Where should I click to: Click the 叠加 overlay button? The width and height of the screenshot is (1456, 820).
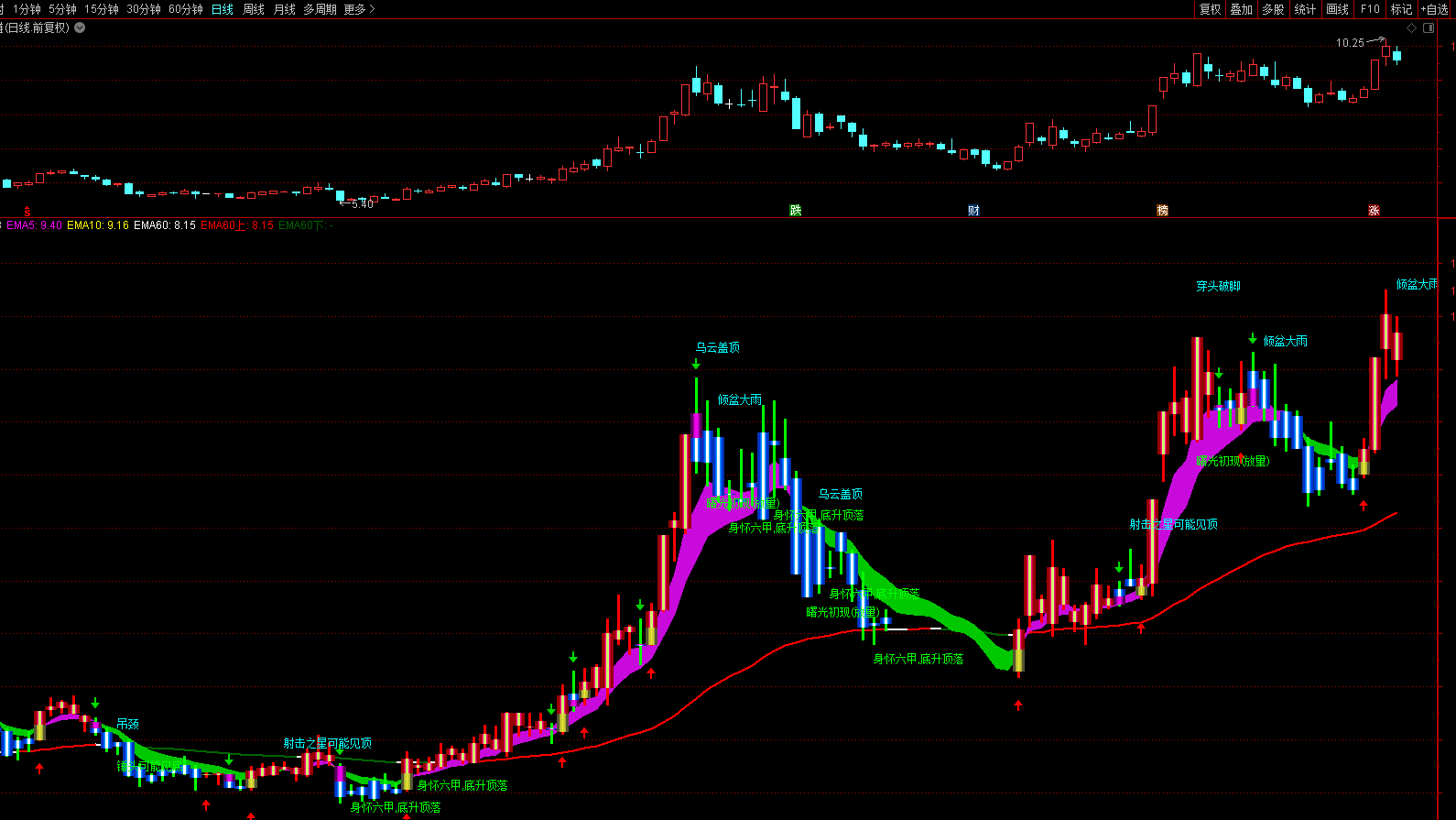(x=1241, y=9)
